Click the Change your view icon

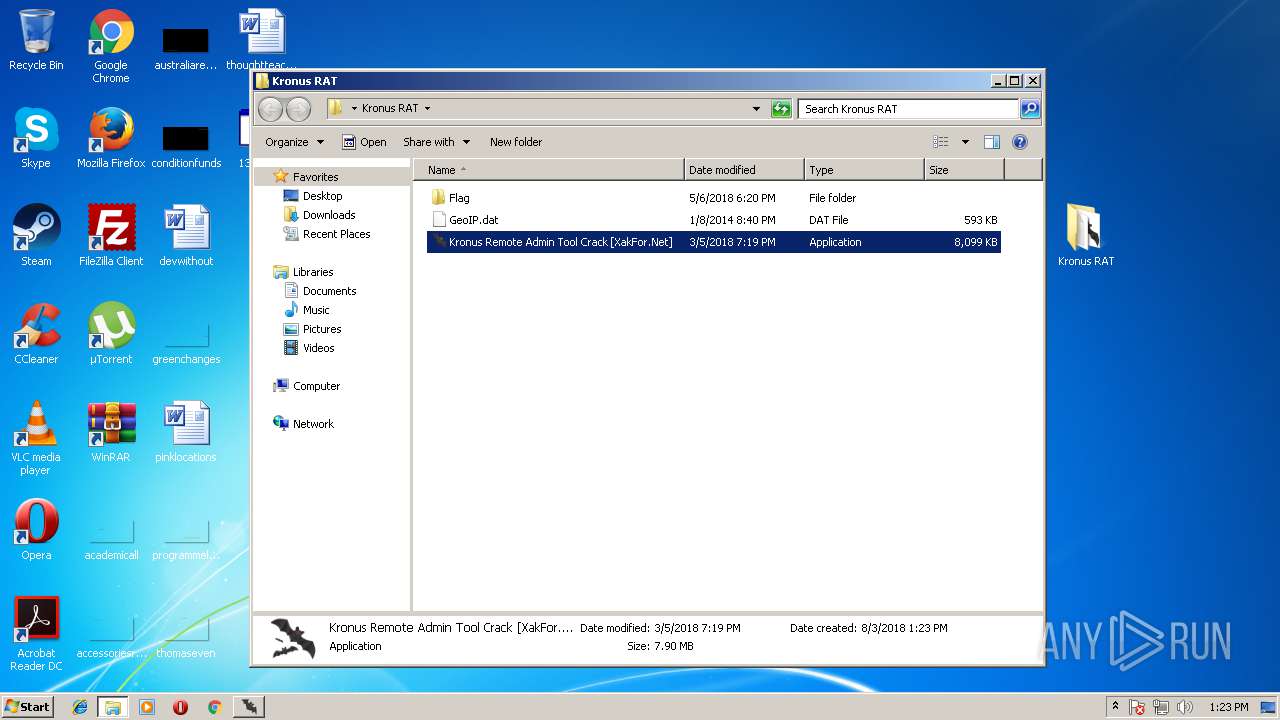(x=940, y=142)
